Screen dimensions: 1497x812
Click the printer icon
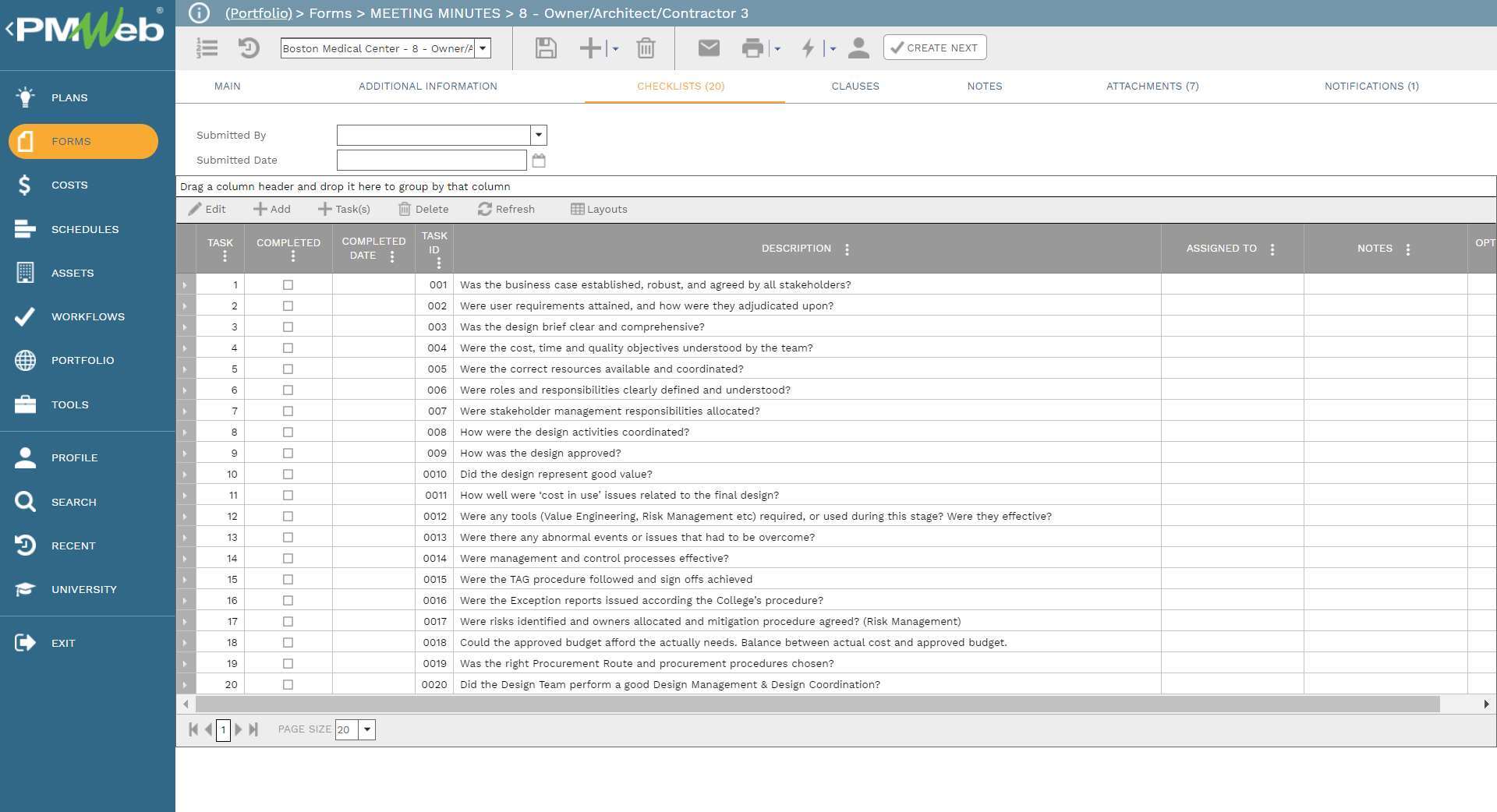tap(752, 48)
